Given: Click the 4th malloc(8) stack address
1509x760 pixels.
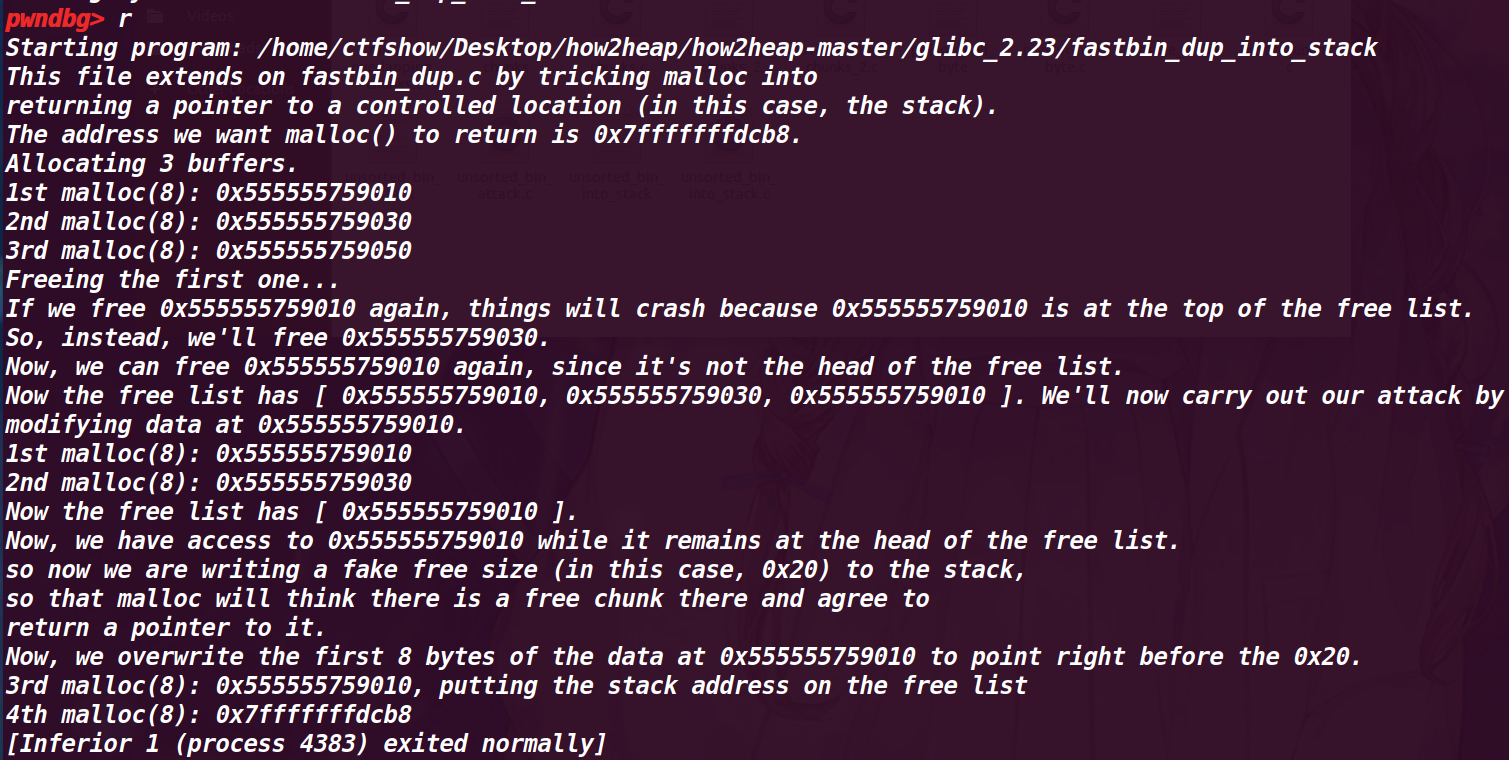Looking at the screenshot, I should point(313,715).
